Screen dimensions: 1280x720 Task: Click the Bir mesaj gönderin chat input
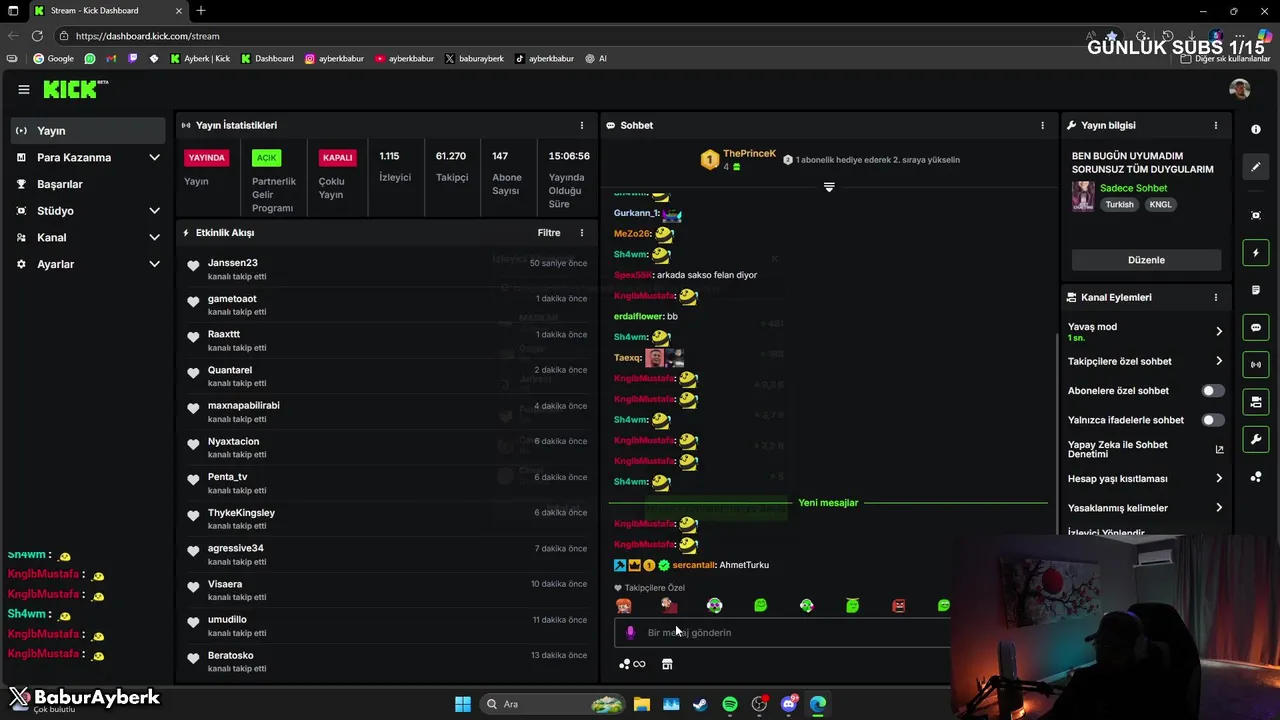[x=780, y=632]
